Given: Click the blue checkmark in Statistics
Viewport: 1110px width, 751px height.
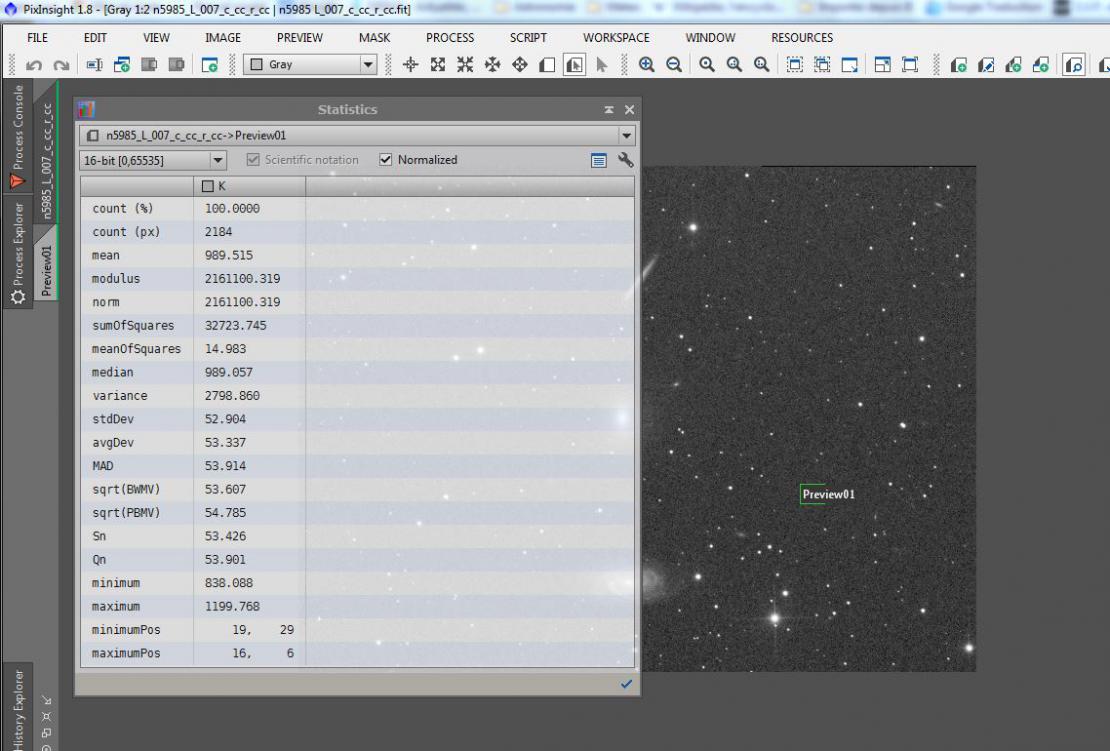Looking at the screenshot, I should [626, 684].
